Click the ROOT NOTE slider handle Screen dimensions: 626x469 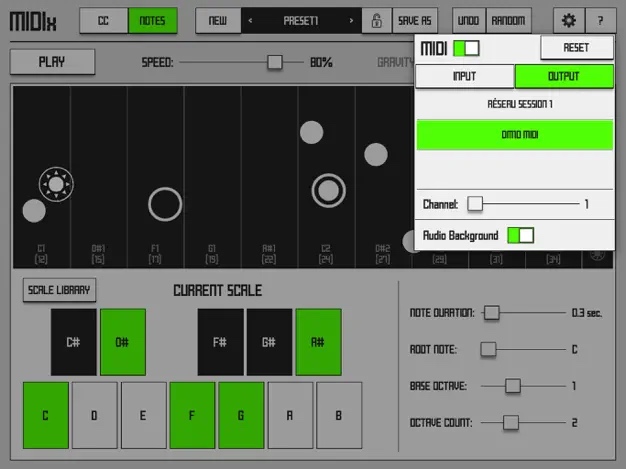tap(488, 349)
